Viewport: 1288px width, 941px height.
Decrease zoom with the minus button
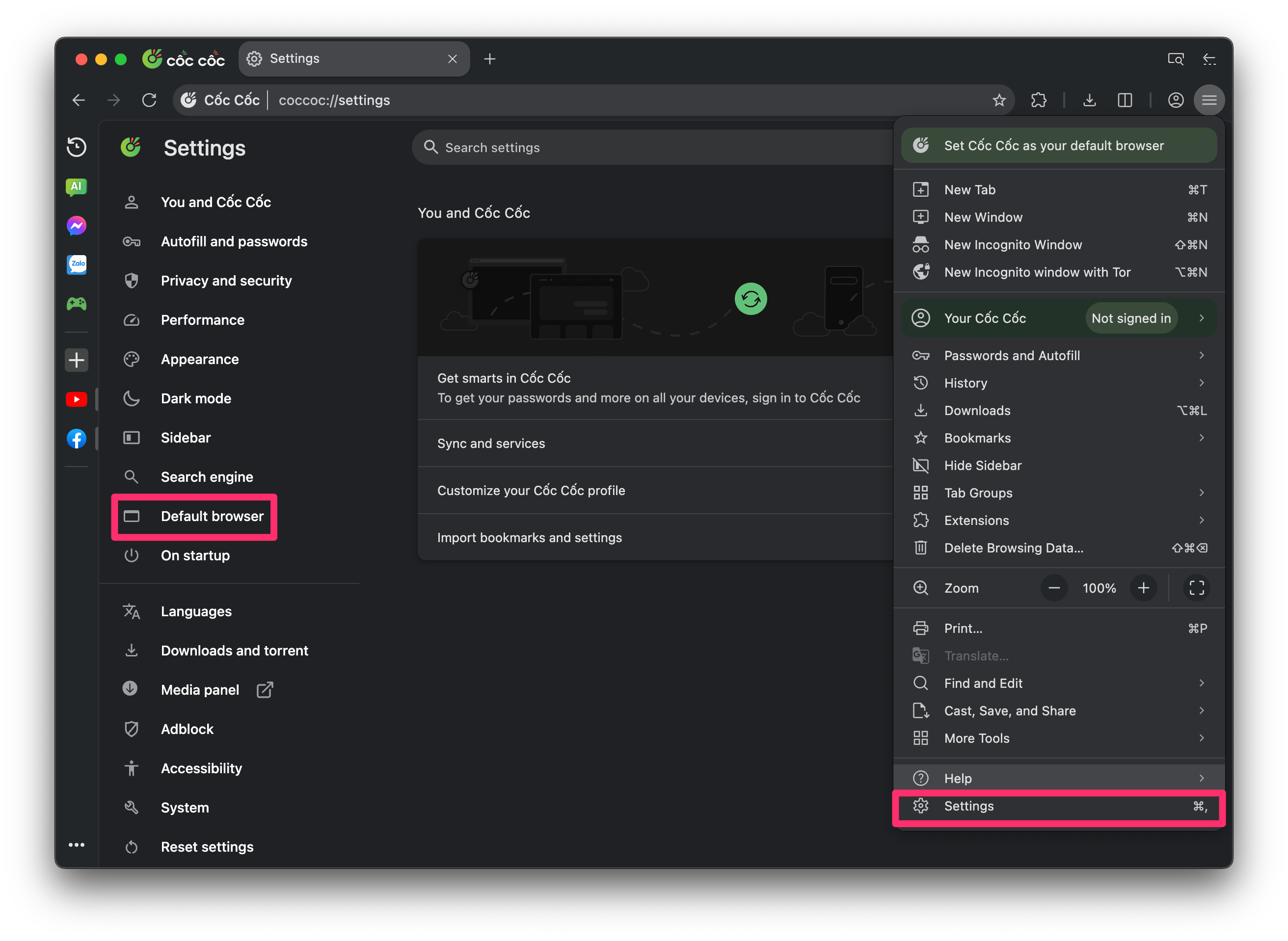pyautogui.click(x=1054, y=588)
